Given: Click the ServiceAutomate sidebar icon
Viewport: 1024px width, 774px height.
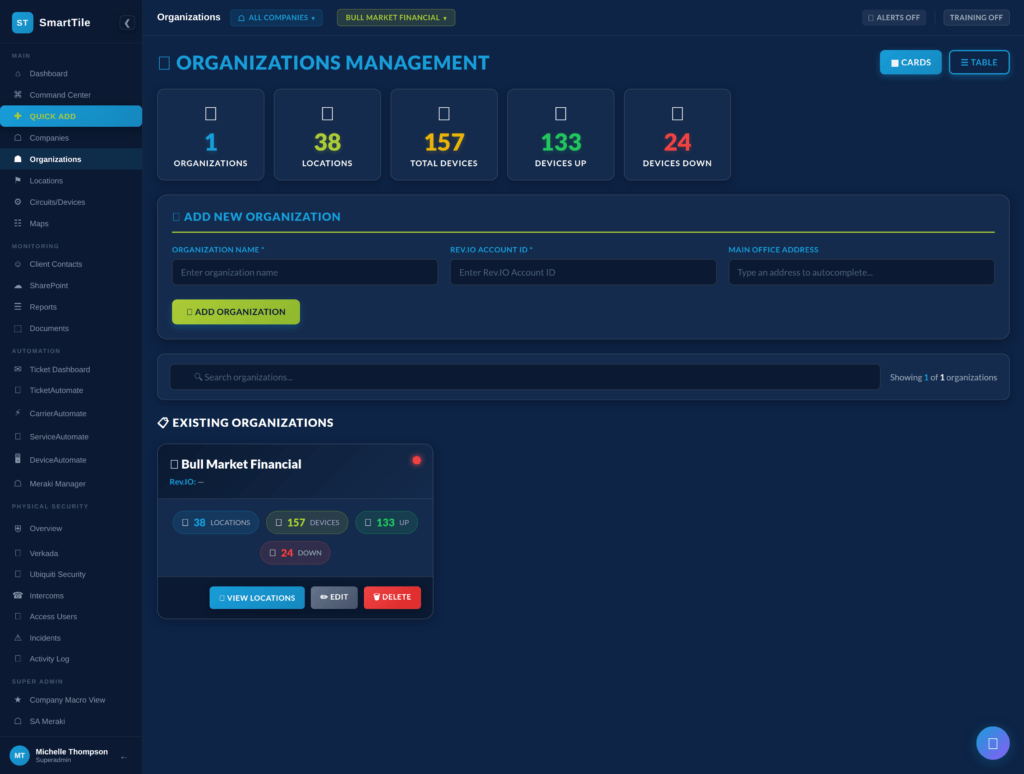Looking at the screenshot, I should point(18,436).
